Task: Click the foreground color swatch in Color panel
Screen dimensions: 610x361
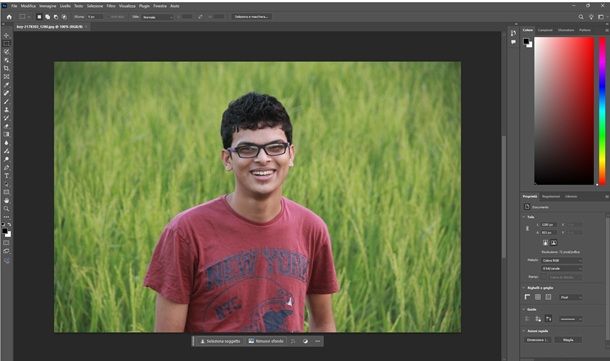Action: pos(526,41)
